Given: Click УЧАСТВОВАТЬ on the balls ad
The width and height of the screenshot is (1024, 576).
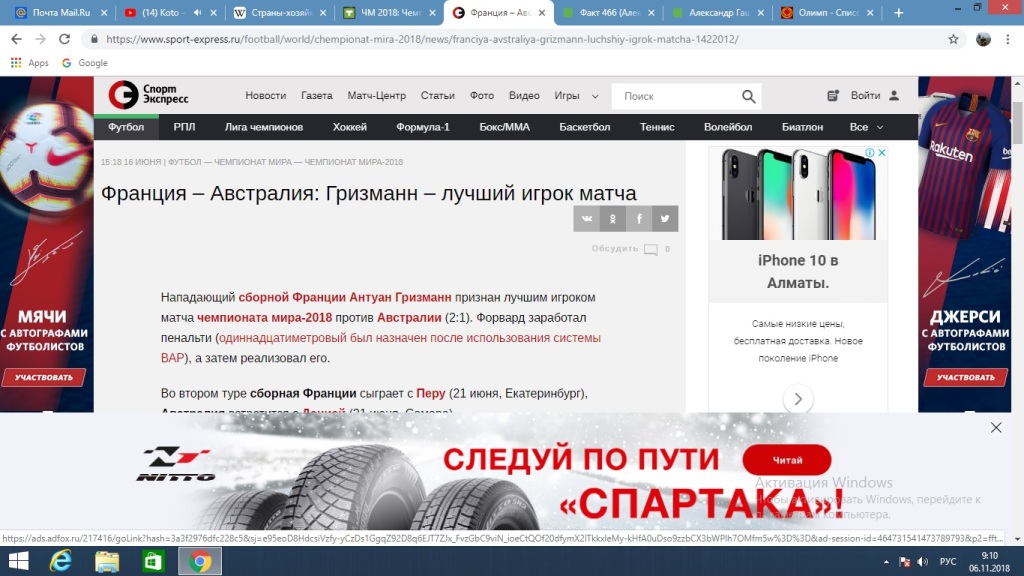Looking at the screenshot, I should (43, 377).
